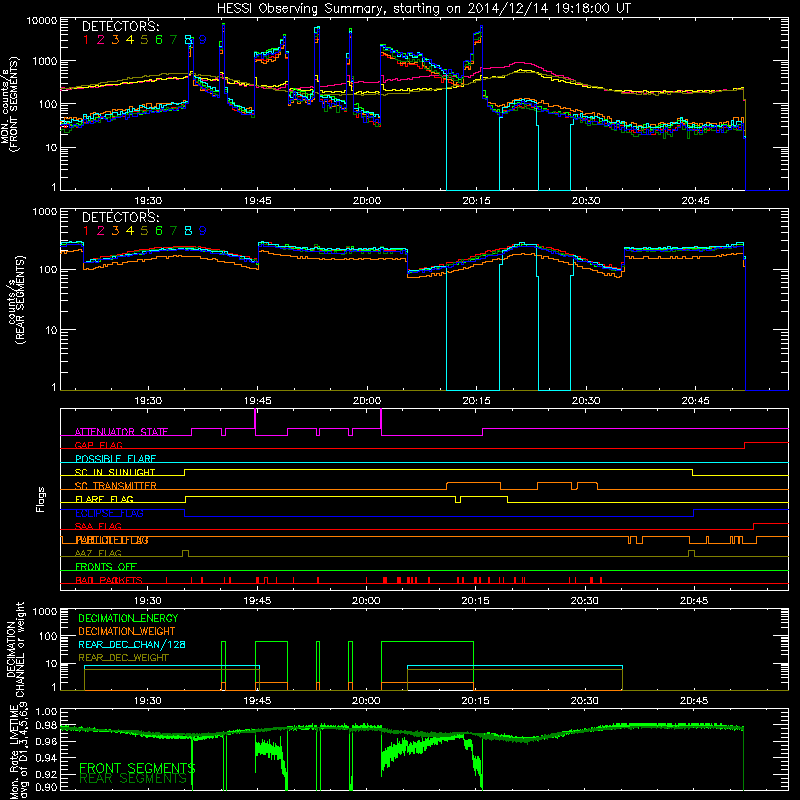The height and width of the screenshot is (800, 800).
Task: Click red detector 1 in rear segments legend
Action: point(86,231)
